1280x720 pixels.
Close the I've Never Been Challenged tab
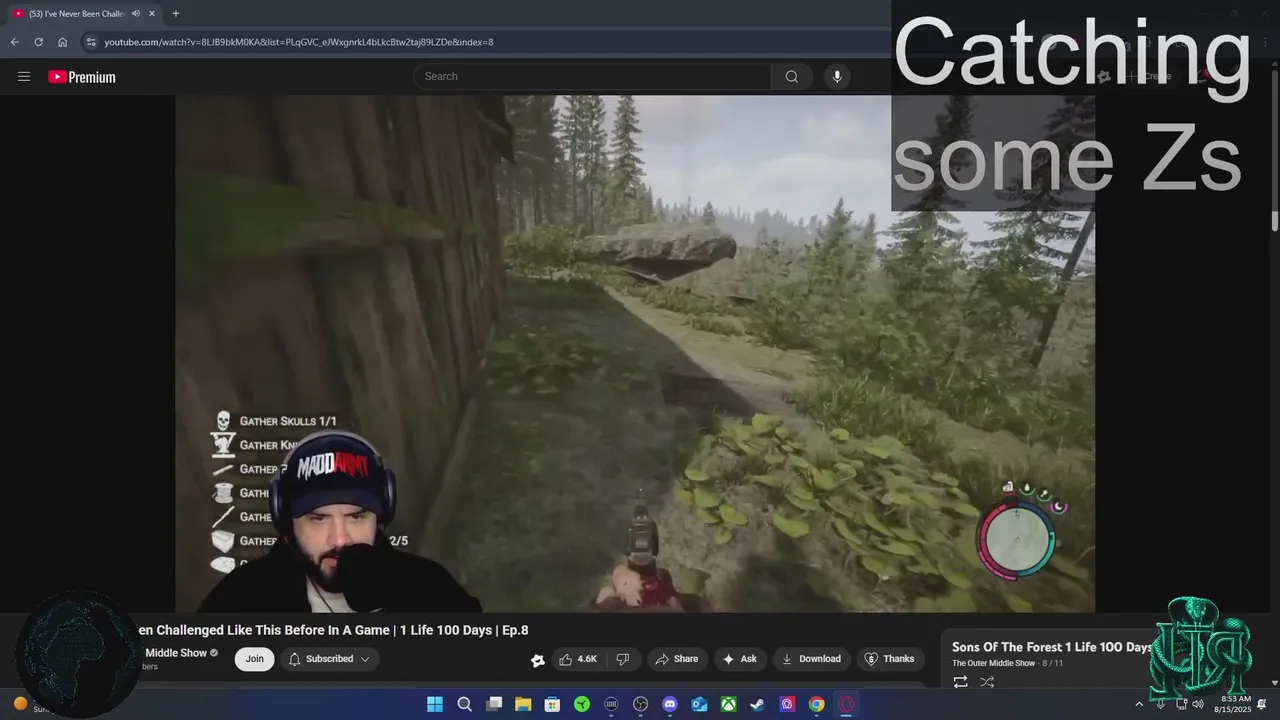[x=152, y=14]
